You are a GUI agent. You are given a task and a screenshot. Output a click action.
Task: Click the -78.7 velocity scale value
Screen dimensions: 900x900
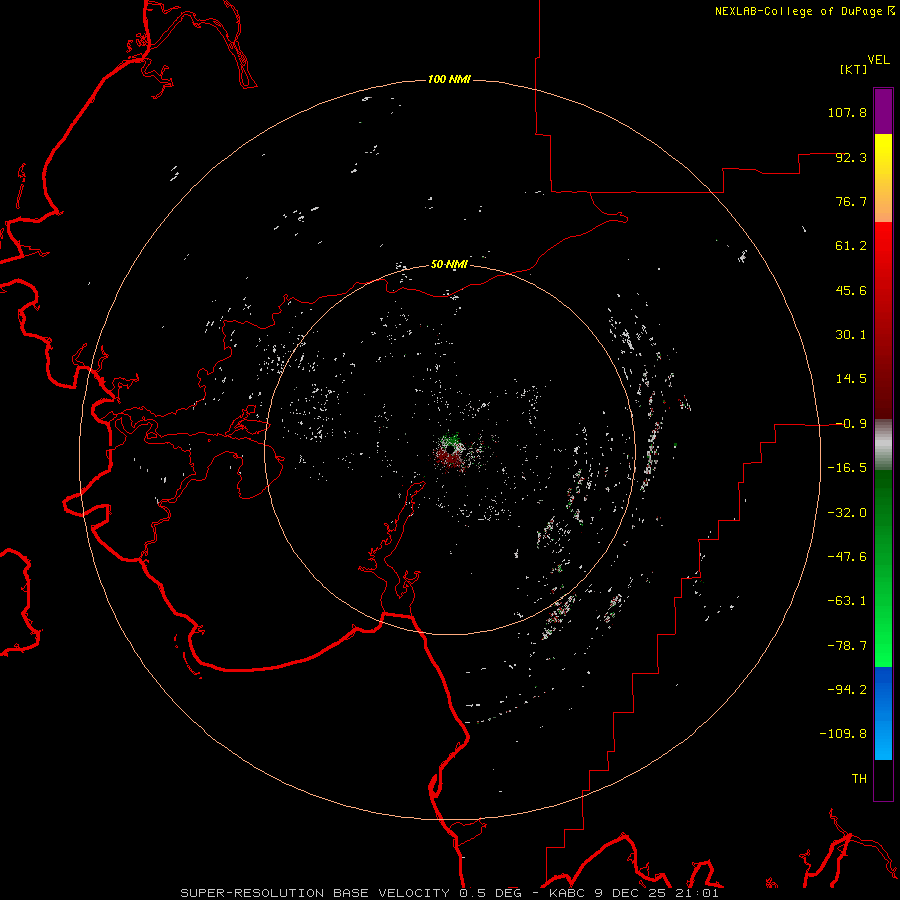[847, 646]
